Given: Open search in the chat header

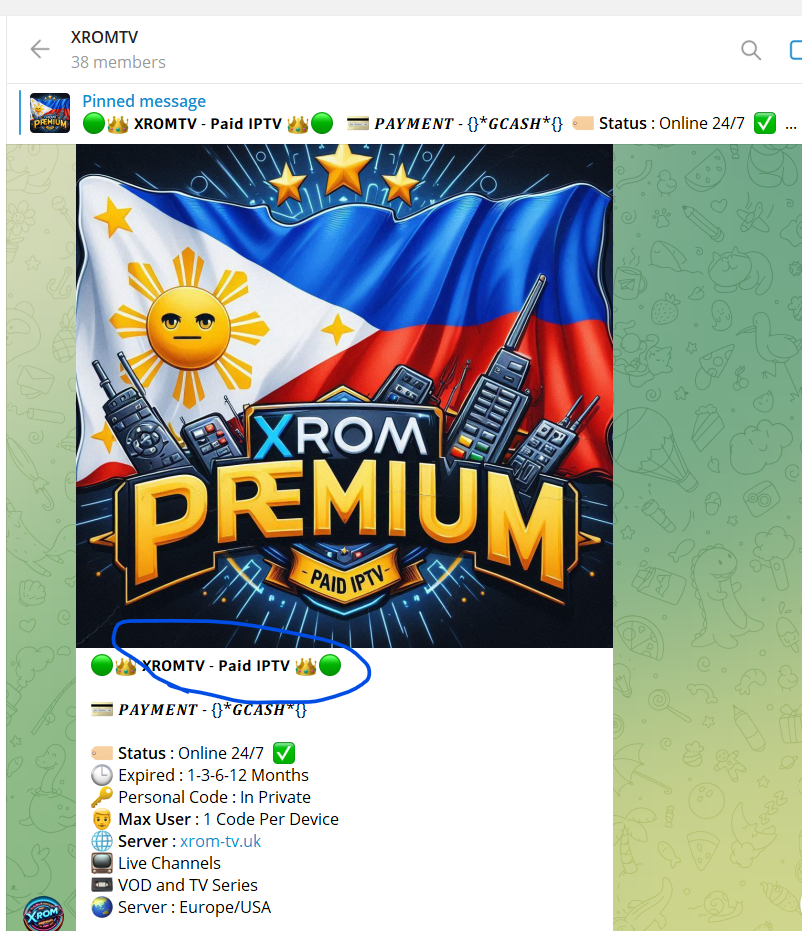Looking at the screenshot, I should 751,50.
